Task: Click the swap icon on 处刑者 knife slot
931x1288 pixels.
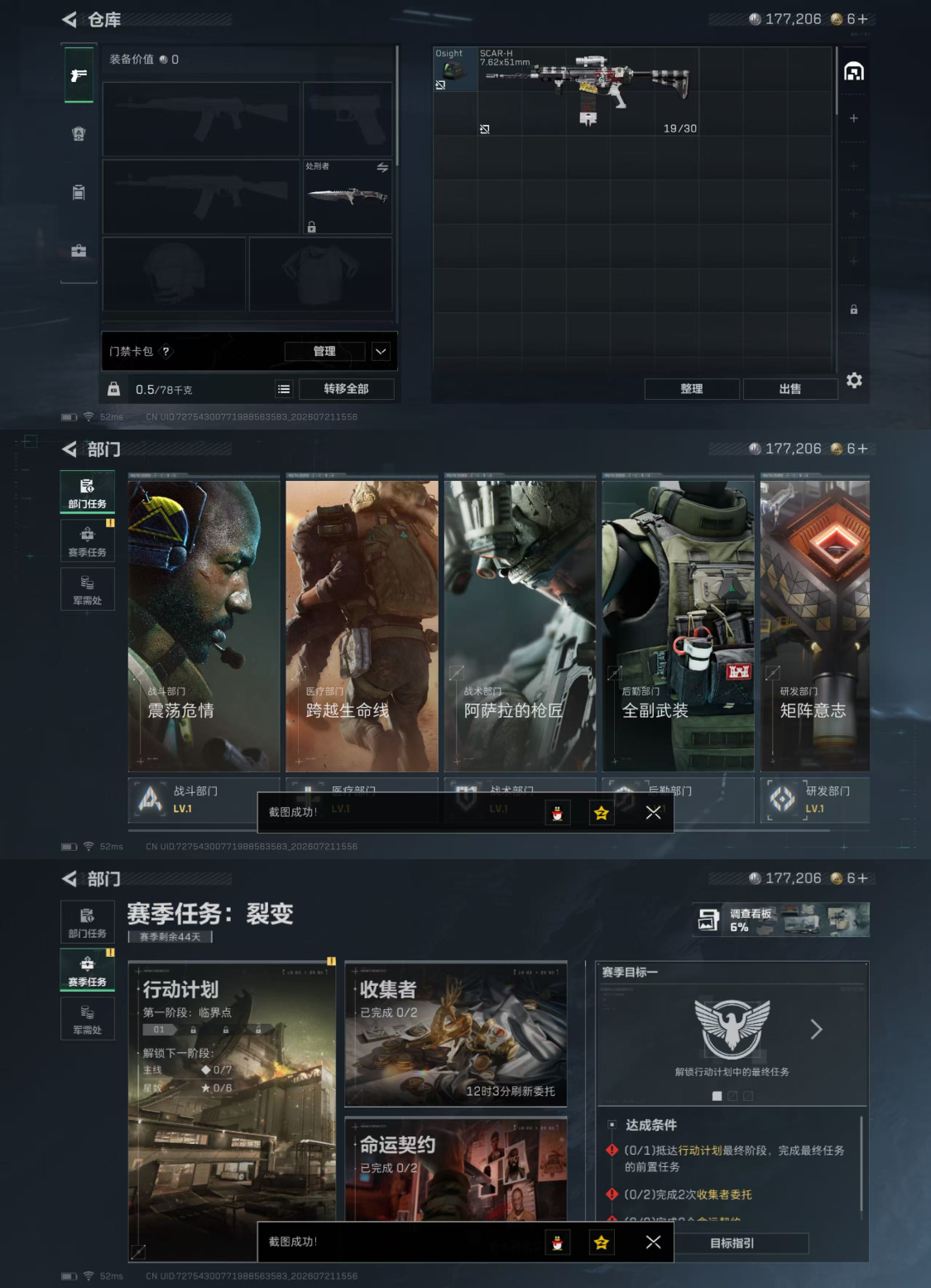Action: (382, 167)
